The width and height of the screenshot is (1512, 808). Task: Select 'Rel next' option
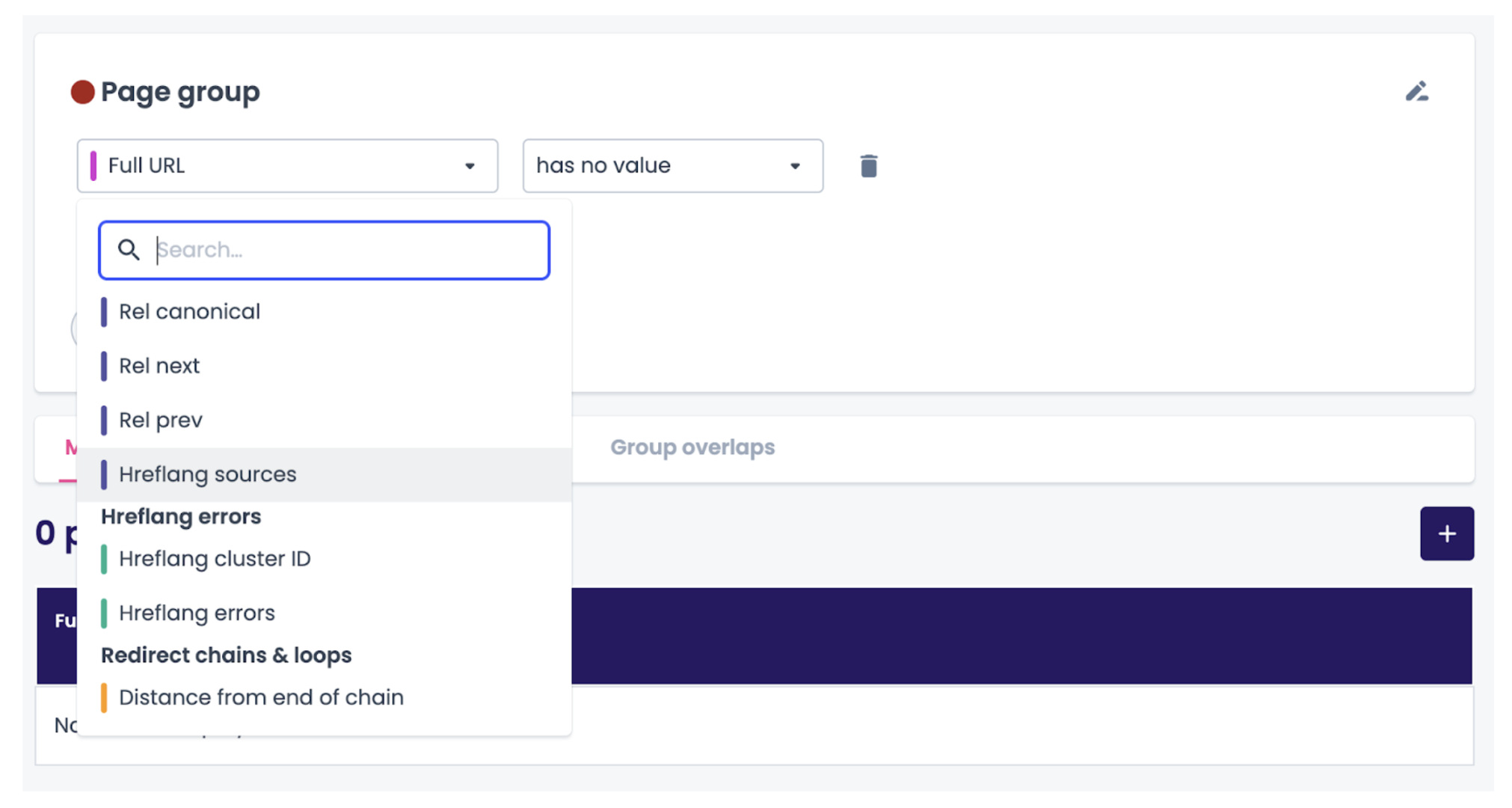coord(324,366)
